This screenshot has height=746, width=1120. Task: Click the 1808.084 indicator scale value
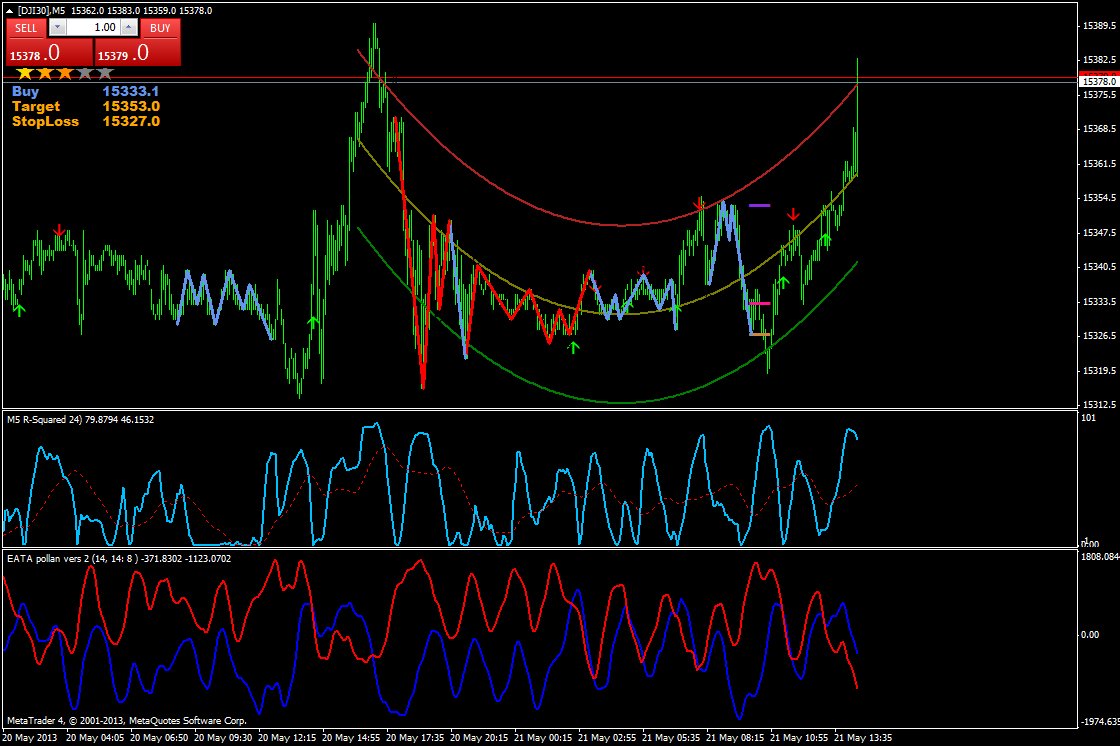(x=1100, y=557)
